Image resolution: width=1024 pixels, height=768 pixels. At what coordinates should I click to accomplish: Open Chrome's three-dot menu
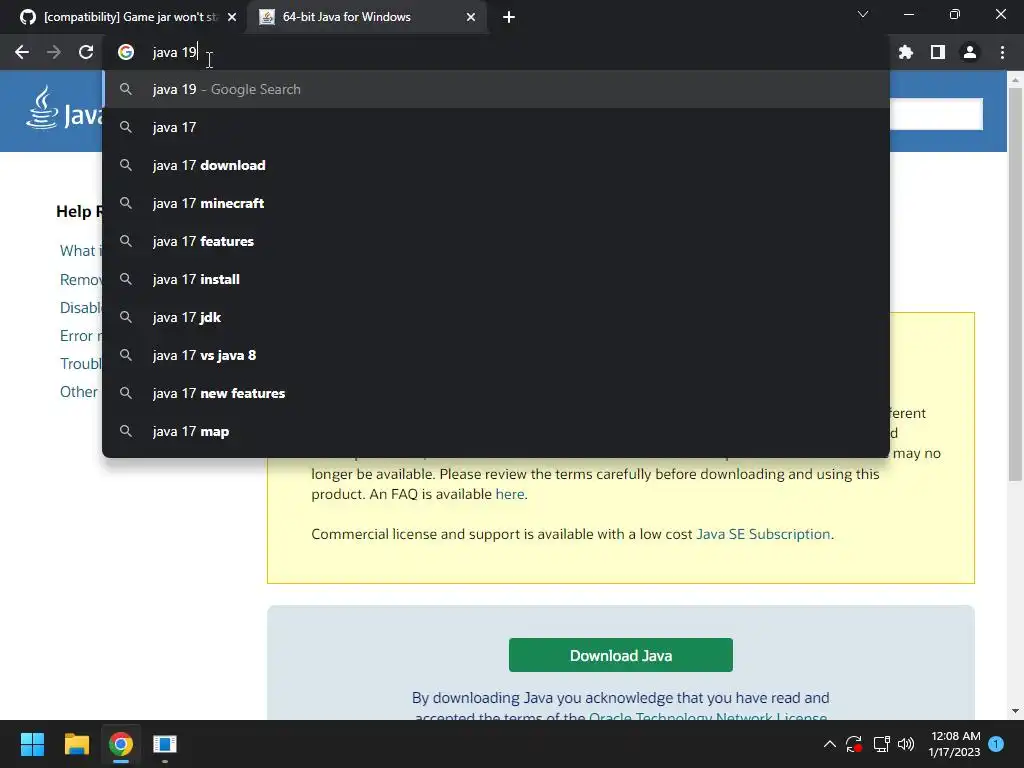(x=1002, y=52)
